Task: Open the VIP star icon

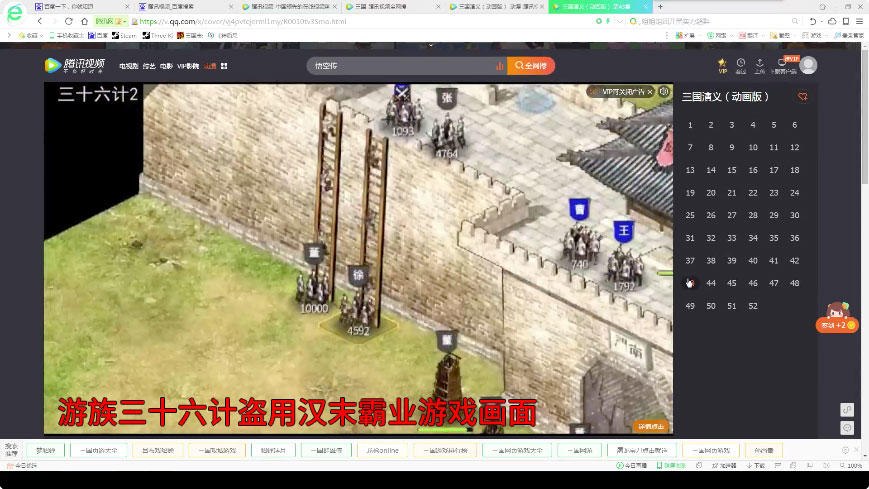Action: tap(722, 65)
